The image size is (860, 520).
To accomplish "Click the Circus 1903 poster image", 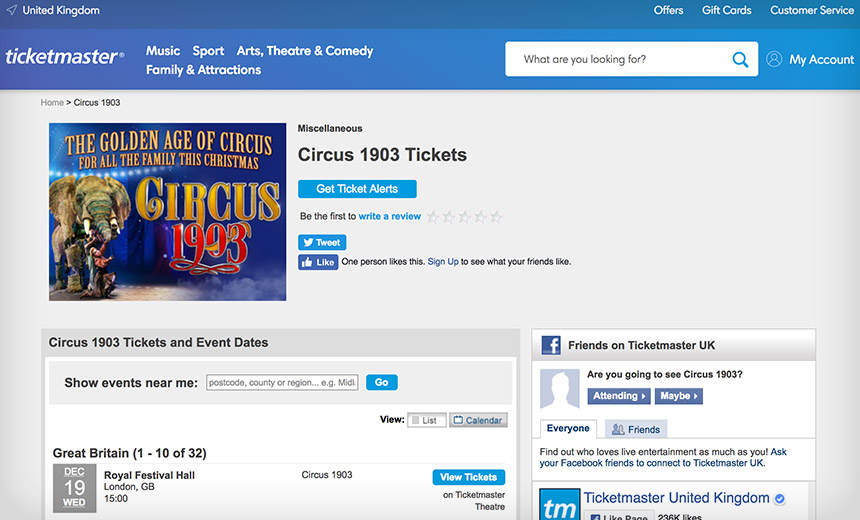I will click(x=167, y=212).
